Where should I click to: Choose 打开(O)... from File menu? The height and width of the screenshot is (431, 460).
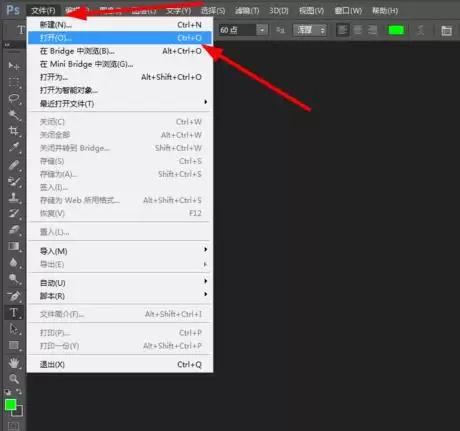pos(120,38)
